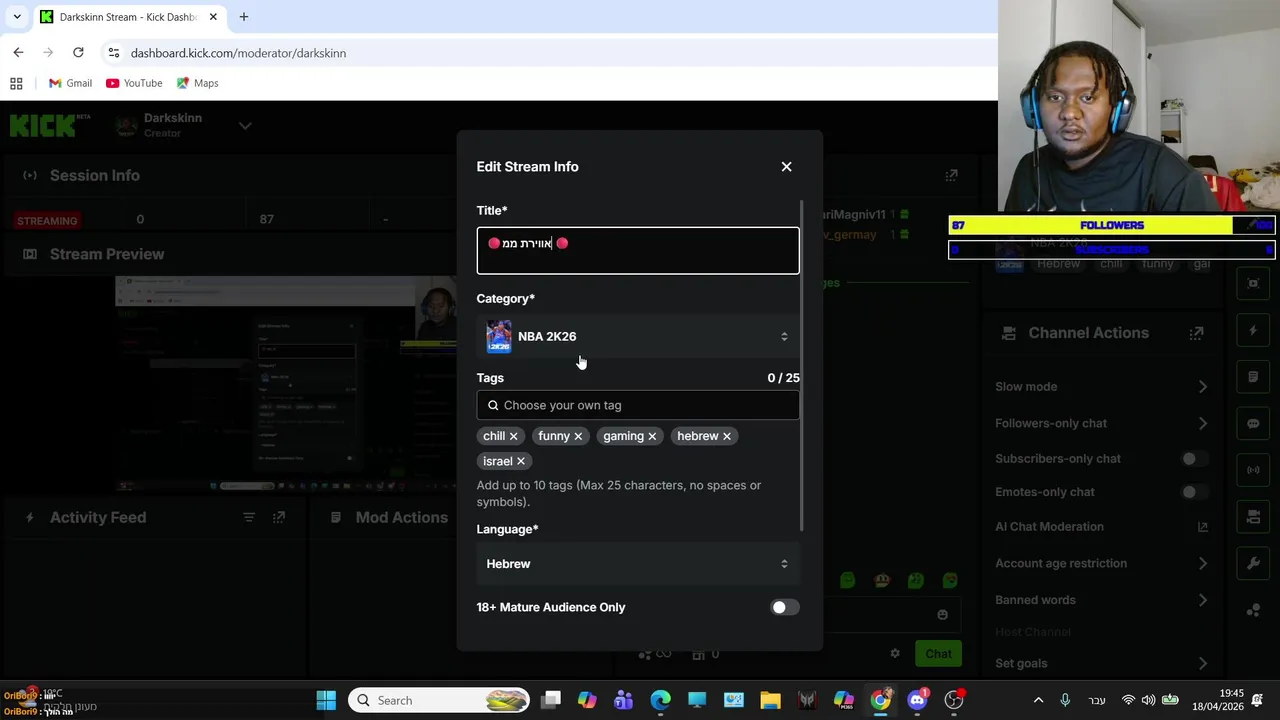
Task: Click the green Chat send button
Action: [x=938, y=654]
